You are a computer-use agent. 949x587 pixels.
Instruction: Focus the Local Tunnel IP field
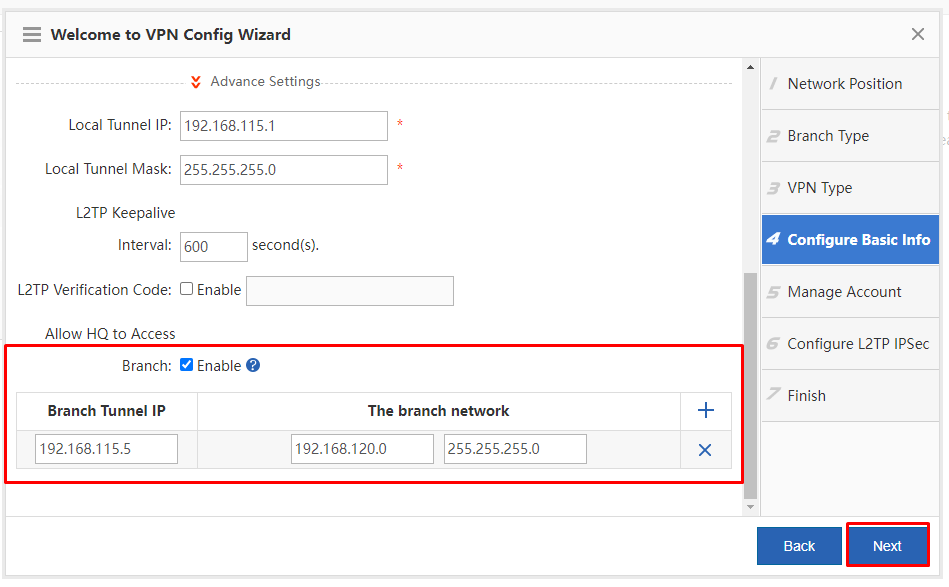coord(284,126)
